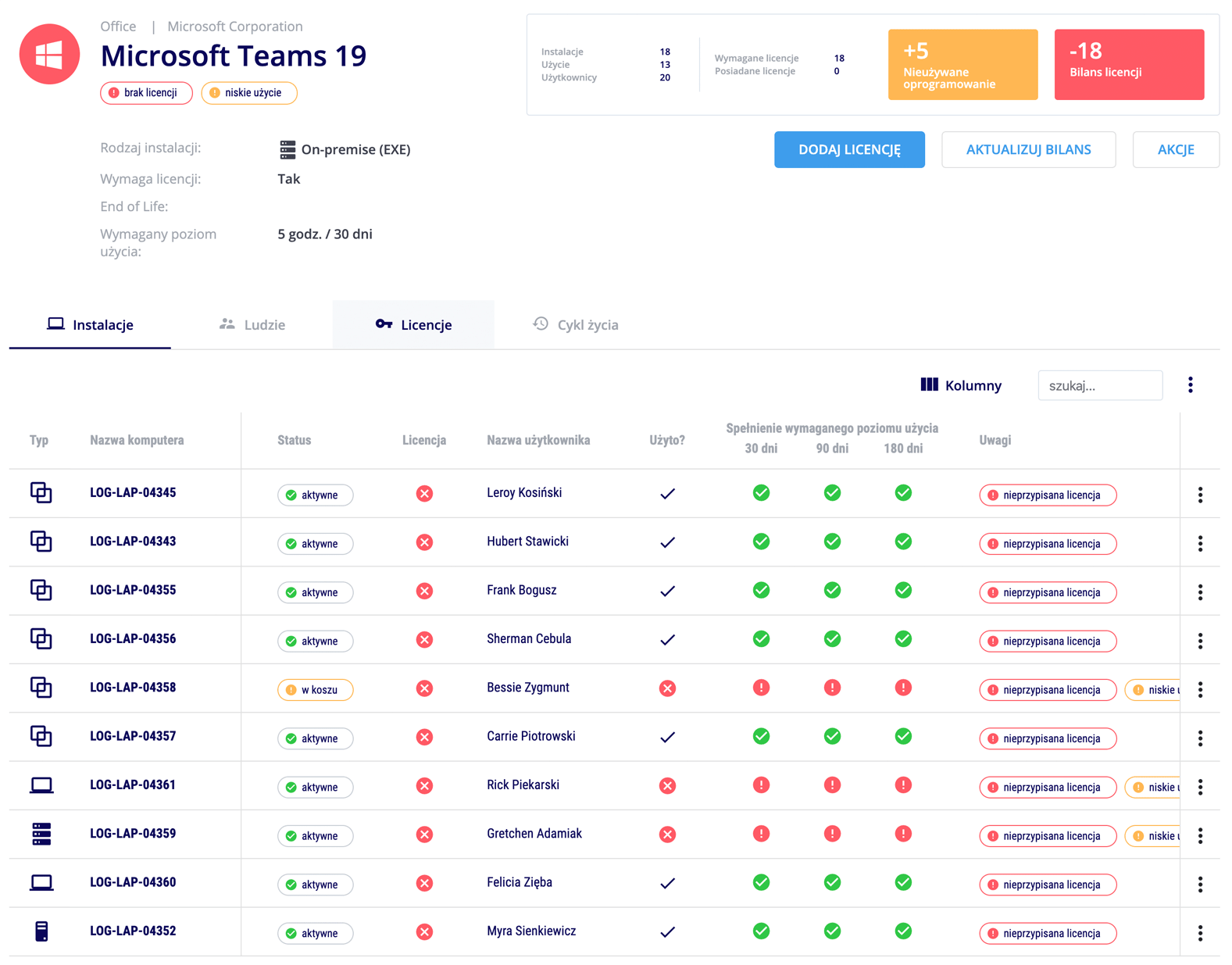This screenshot has height=965, width=1232.
Task: Open the Kolumny column chooser
Action: [x=961, y=385]
